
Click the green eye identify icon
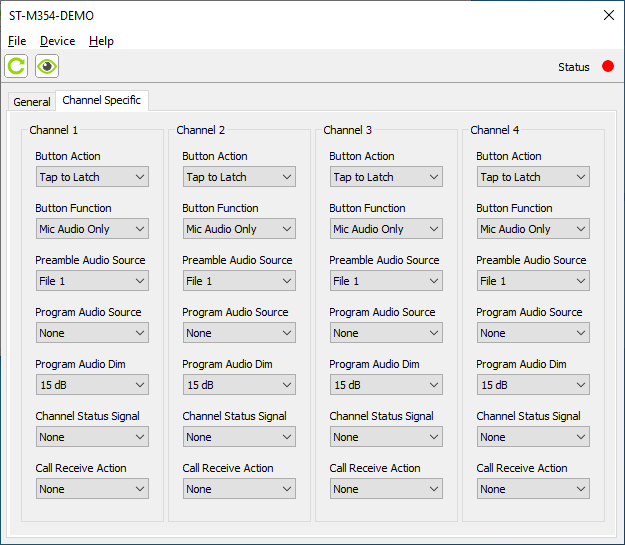(x=47, y=67)
